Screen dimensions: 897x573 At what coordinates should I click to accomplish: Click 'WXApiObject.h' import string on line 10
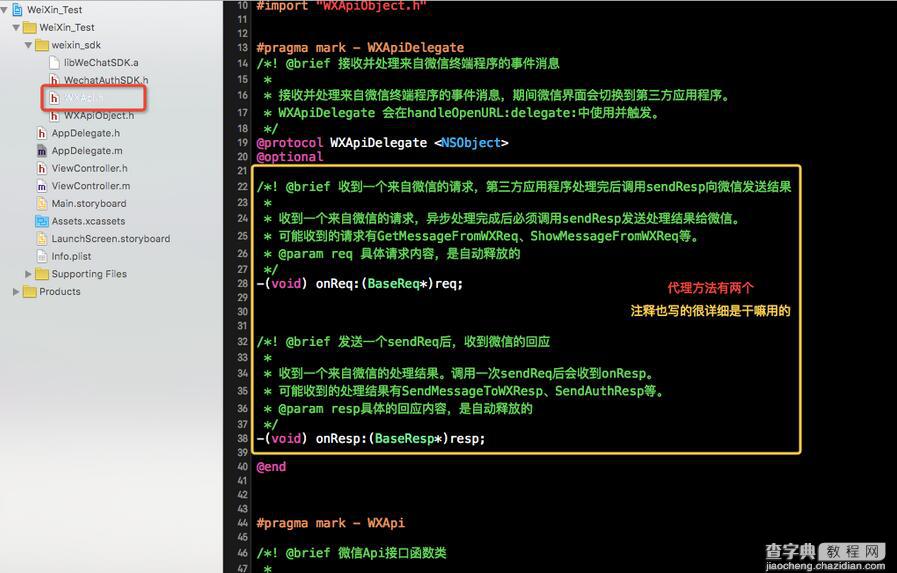[371, 6]
